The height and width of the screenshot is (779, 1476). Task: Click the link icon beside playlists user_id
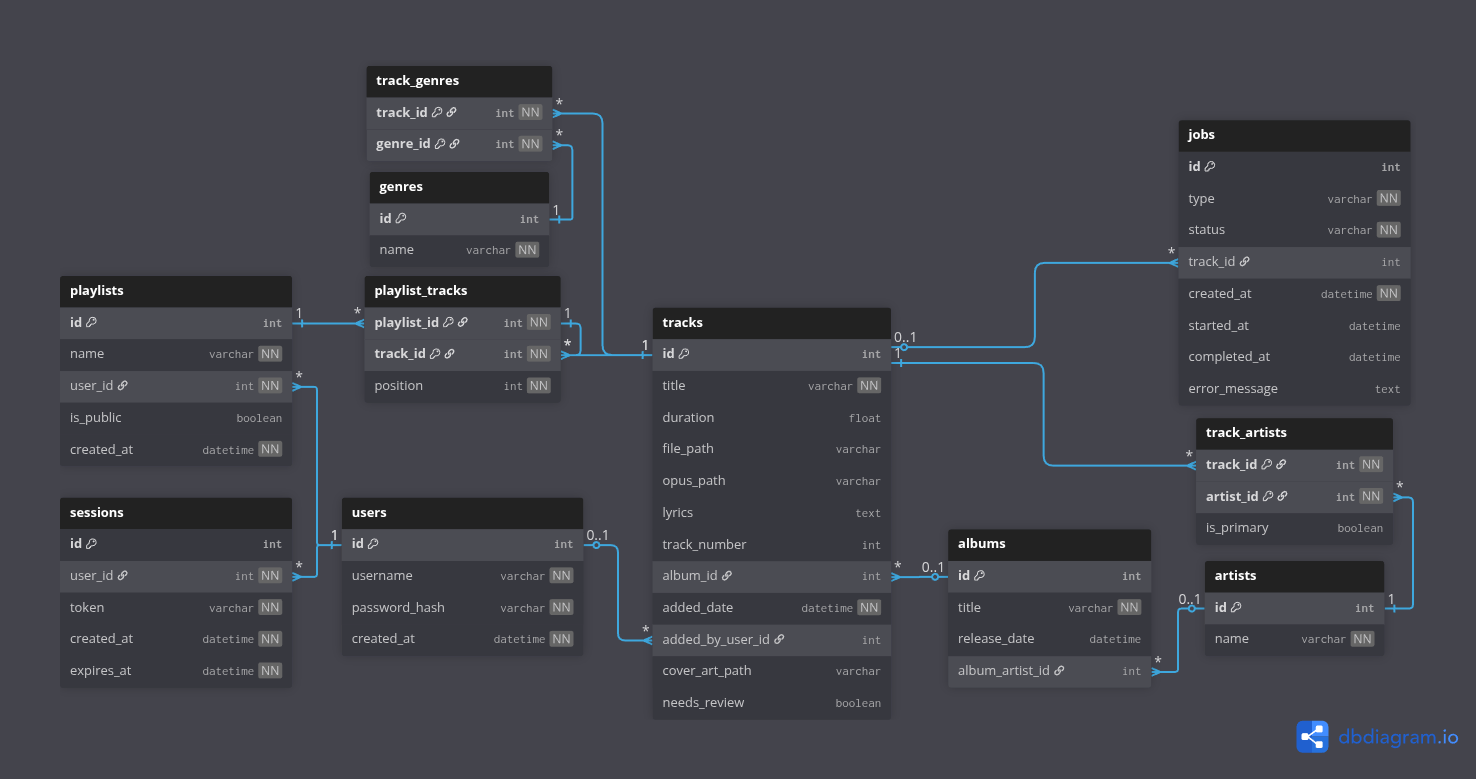pyautogui.click(x=123, y=386)
